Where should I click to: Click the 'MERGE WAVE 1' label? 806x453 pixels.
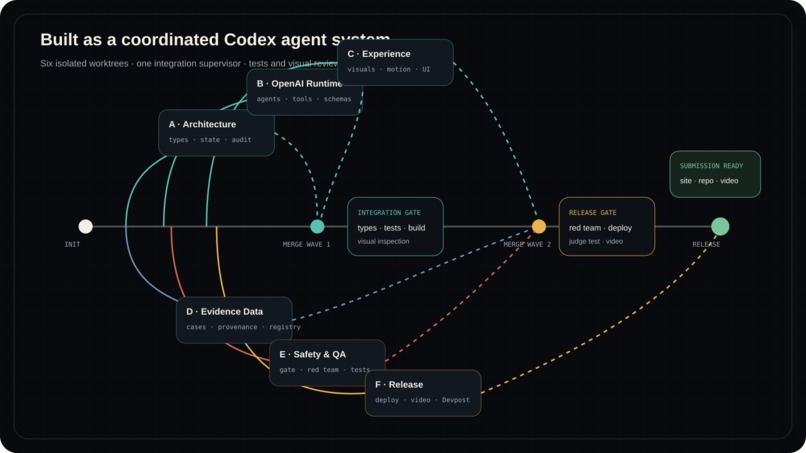click(306, 245)
